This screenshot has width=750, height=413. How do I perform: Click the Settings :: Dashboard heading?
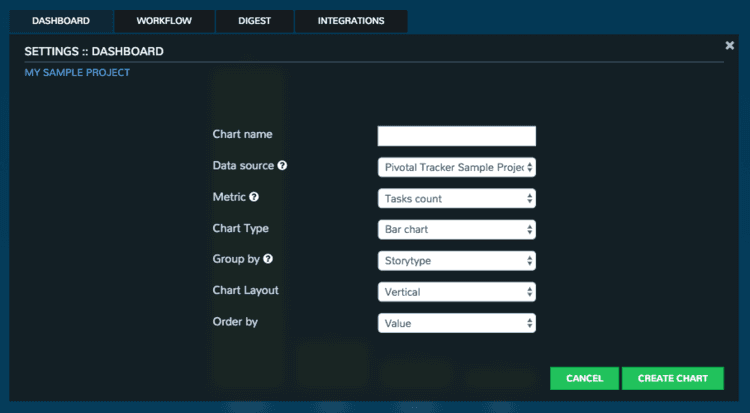point(94,51)
